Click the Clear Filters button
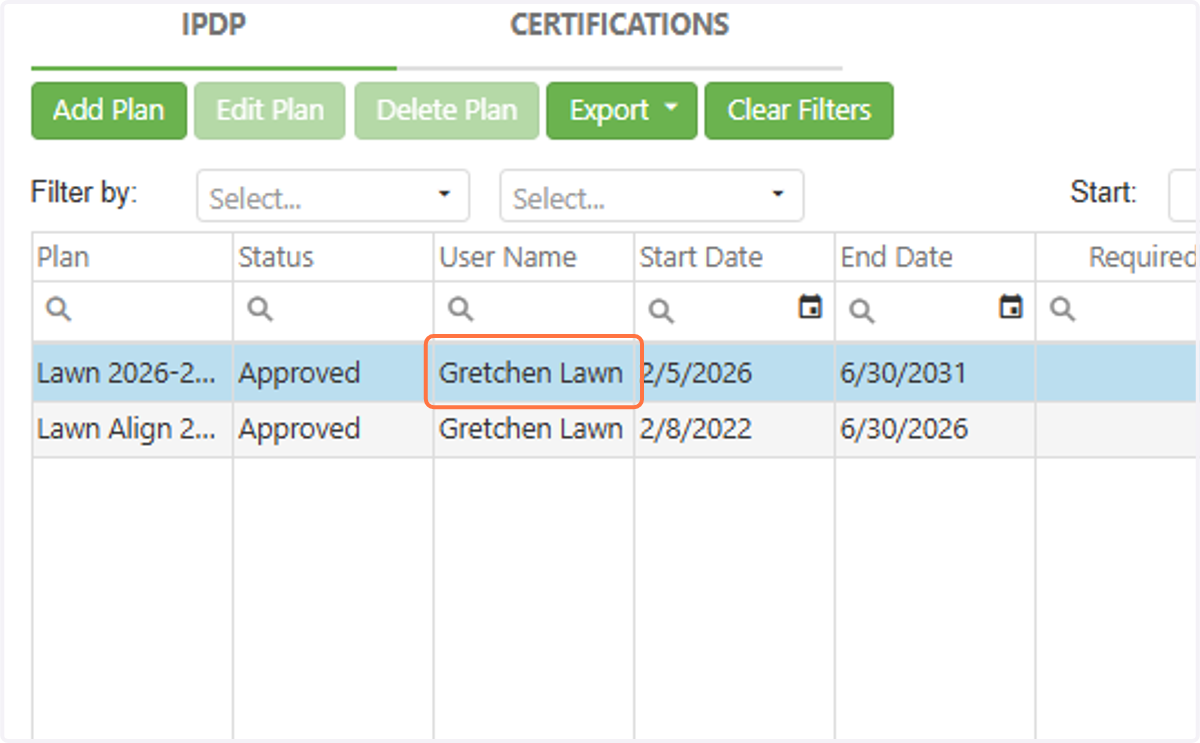The height and width of the screenshot is (743, 1200). 799,110
